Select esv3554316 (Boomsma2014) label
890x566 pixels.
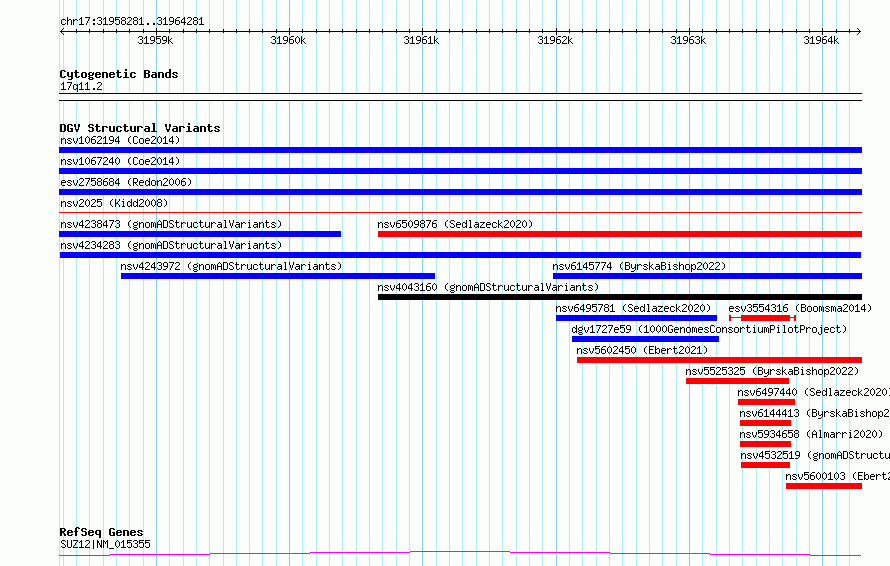pos(800,308)
